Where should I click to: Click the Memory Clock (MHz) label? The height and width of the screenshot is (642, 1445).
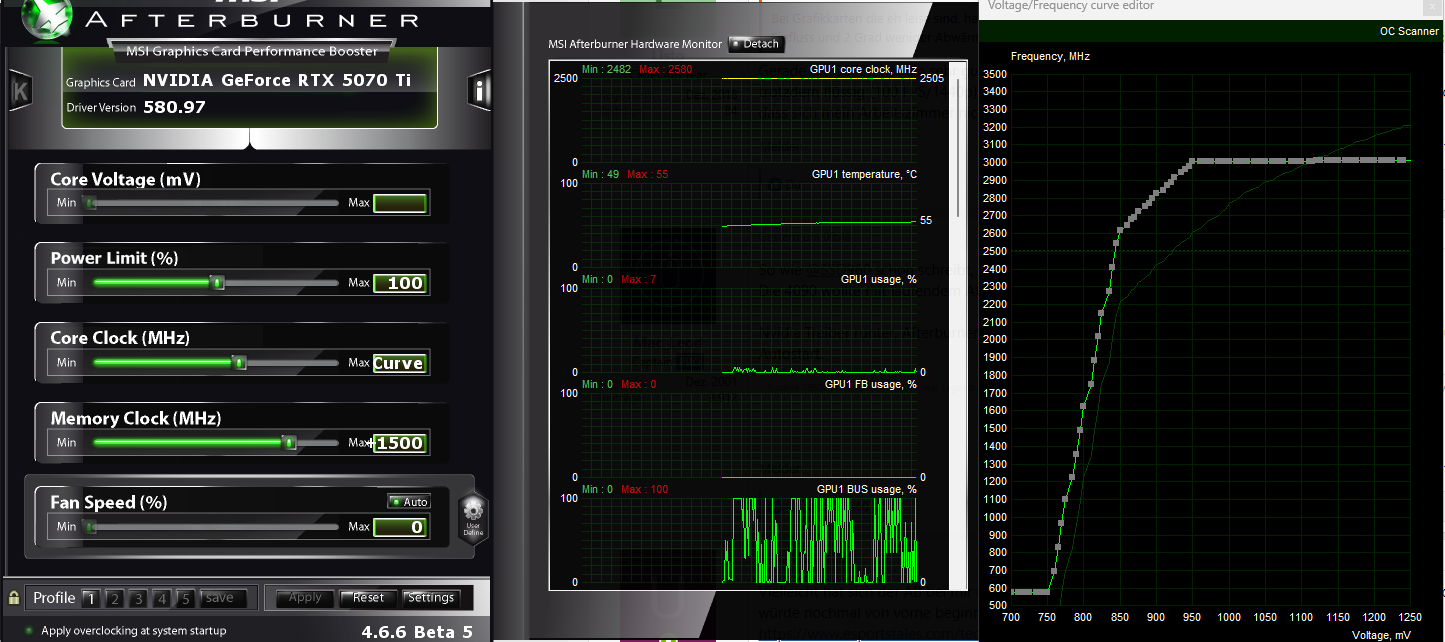136,418
